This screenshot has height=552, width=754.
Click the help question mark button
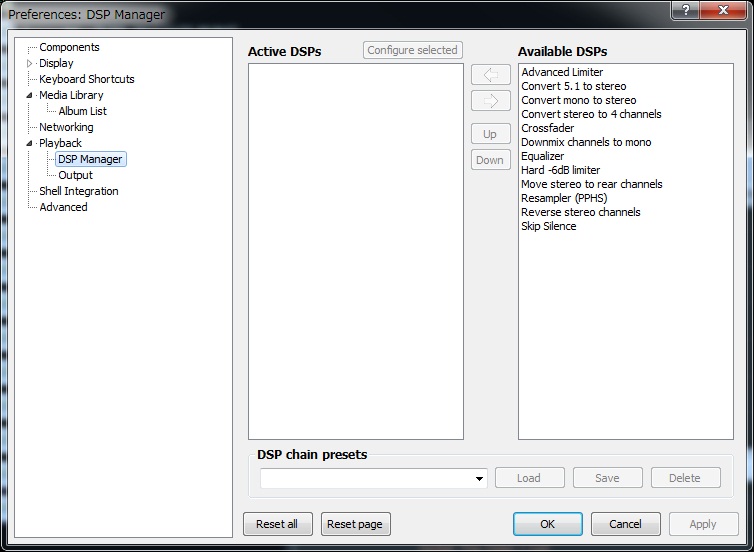686,10
